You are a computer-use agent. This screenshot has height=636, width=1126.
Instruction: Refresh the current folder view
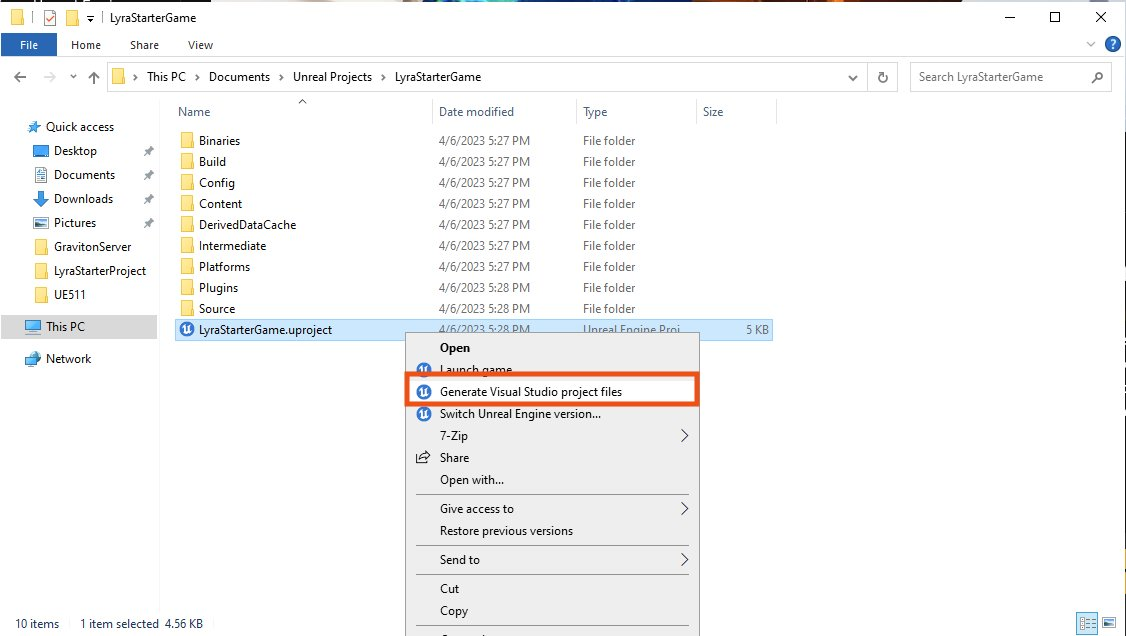(883, 77)
